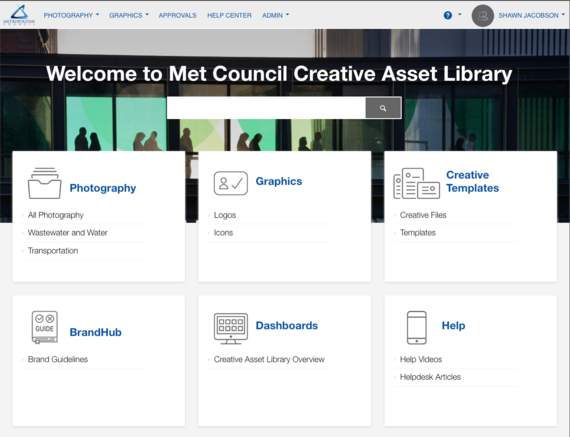Select the Wastewater and Water link
570x437 pixels.
pyautogui.click(x=68, y=233)
